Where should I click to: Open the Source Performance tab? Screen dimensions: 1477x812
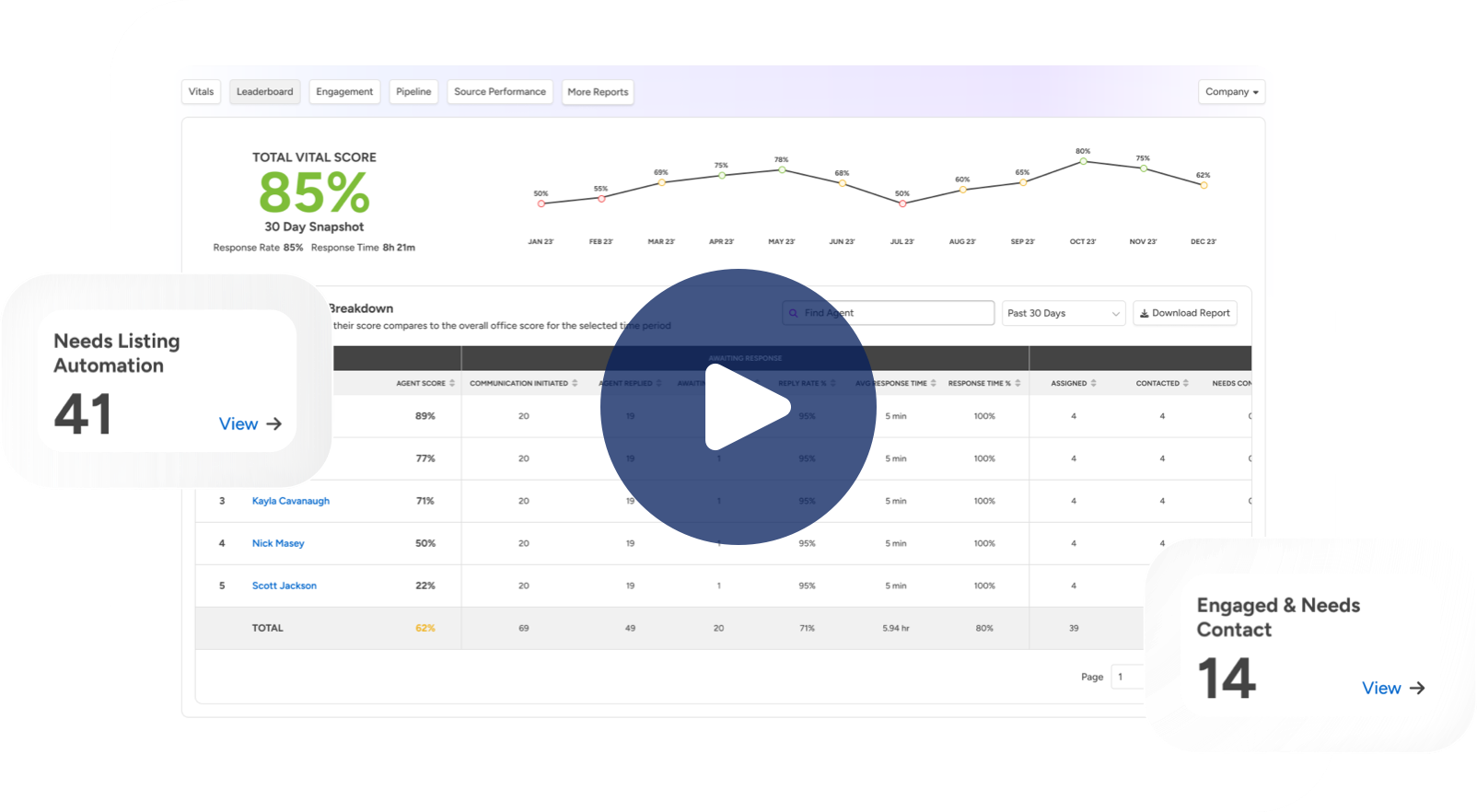[x=499, y=92]
